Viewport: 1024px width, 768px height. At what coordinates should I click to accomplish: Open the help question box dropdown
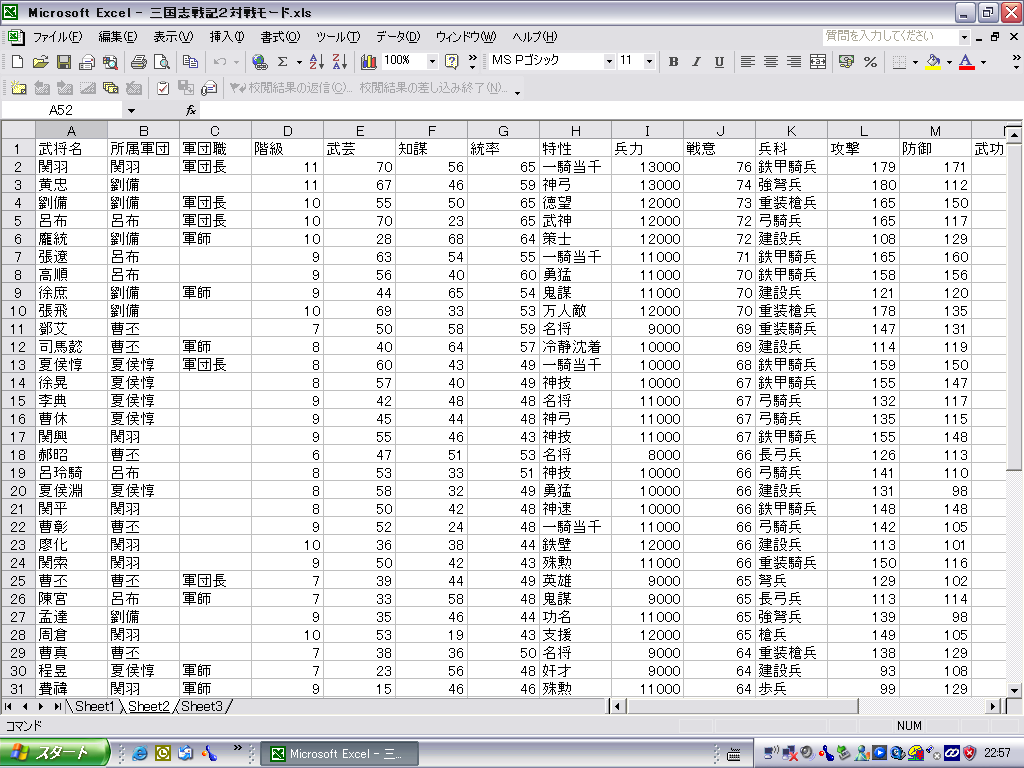click(x=964, y=37)
